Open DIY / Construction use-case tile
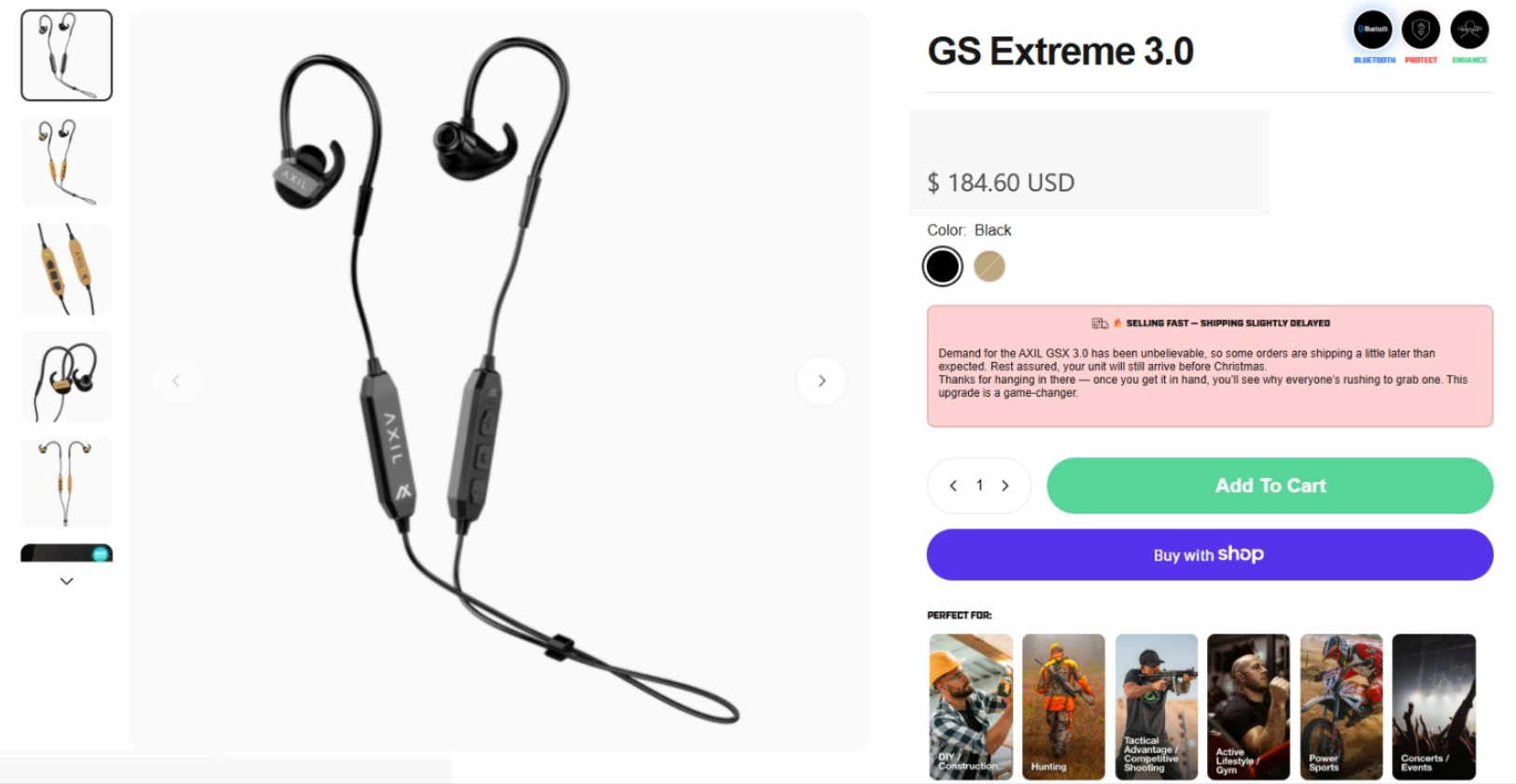Viewport: 1516px width, 784px height. pyautogui.click(x=971, y=707)
